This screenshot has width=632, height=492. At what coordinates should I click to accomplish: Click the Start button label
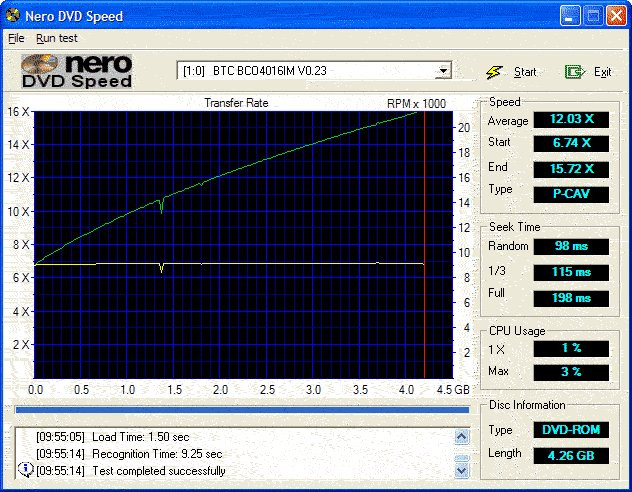click(525, 72)
